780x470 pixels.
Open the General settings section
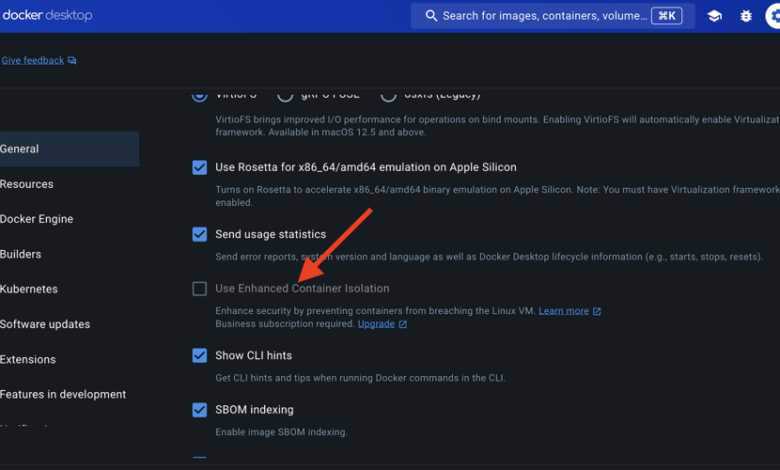[70, 149]
